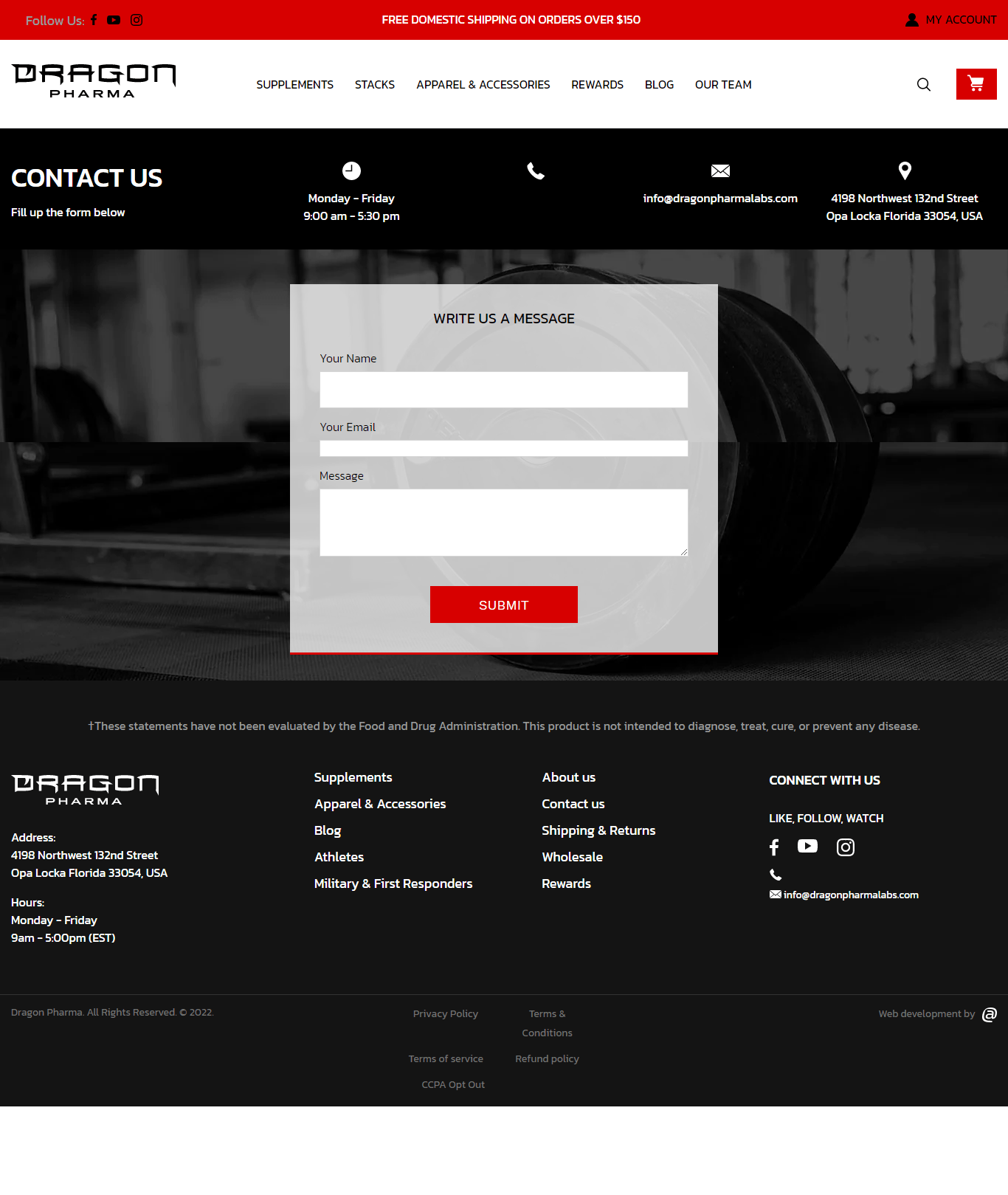Image resolution: width=1008 pixels, height=1195 pixels.
Task: Click the footer Facebook icon
Action: coord(774,847)
